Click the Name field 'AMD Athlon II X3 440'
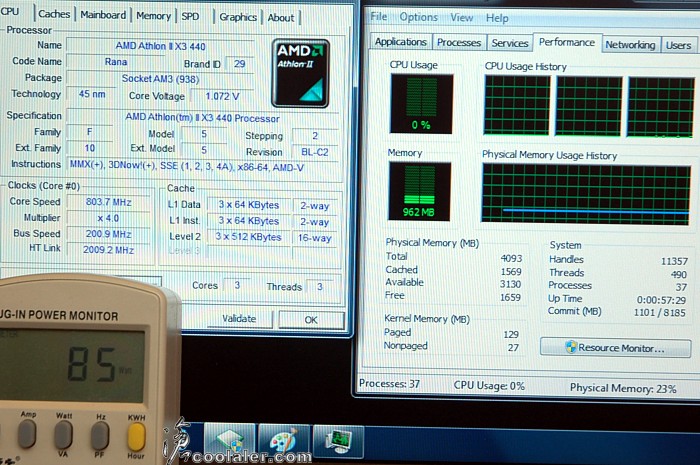The height and width of the screenshot is (465, 700). 160,46
